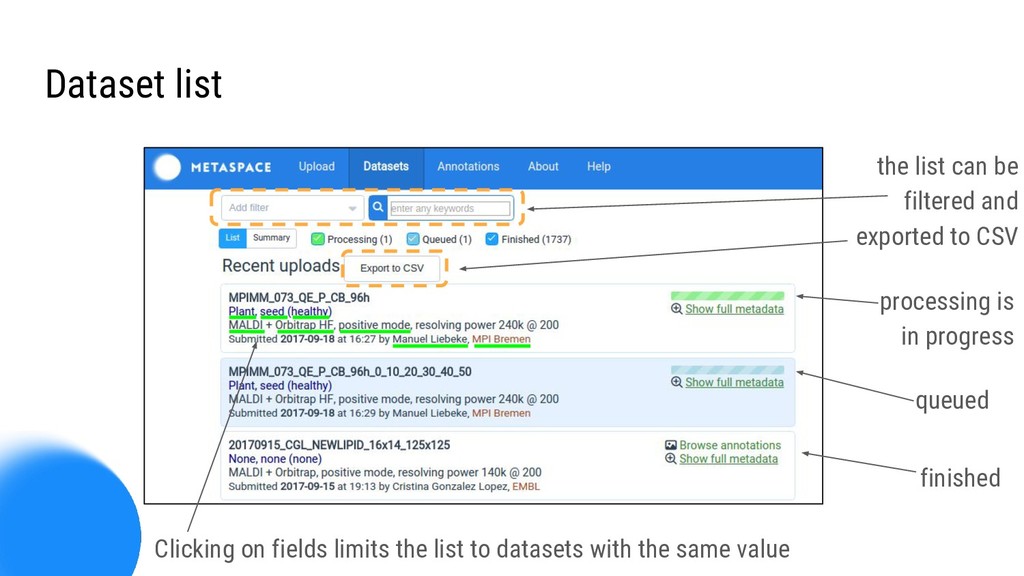Open the Upload menu item
Screen dimensions: 1024x576
point(317,167)
